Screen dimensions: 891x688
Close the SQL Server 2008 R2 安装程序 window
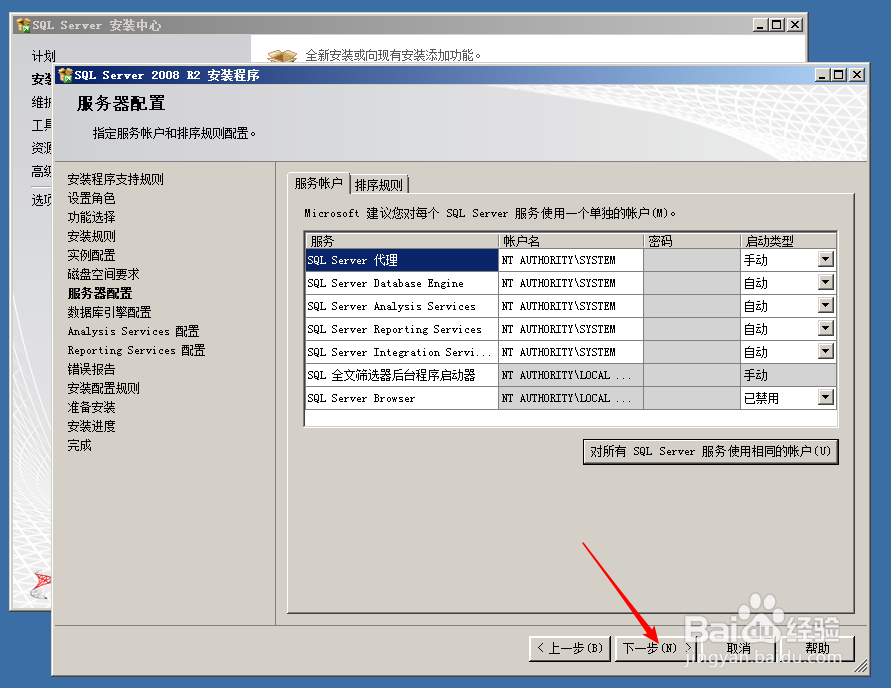click(x=857, y=74)
